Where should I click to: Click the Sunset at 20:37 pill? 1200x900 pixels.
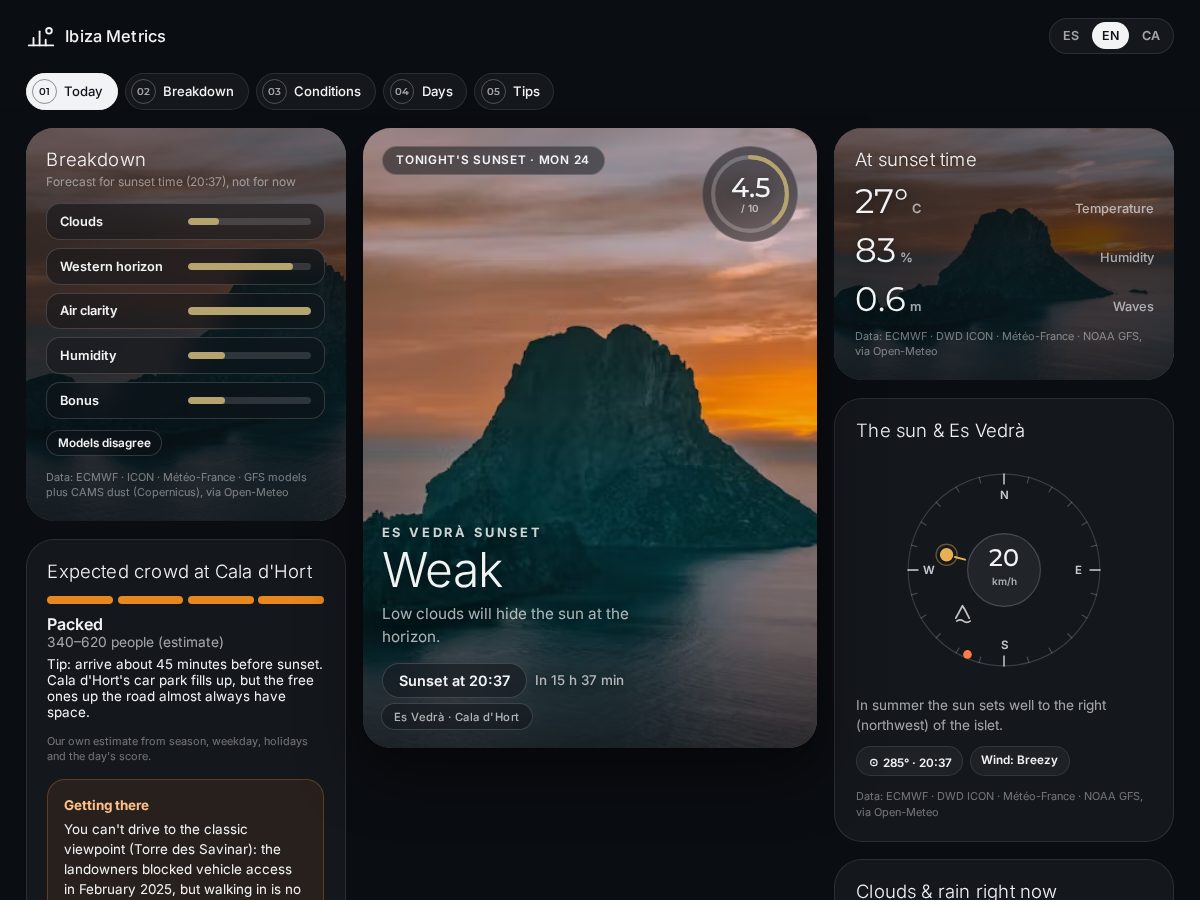coord(454,681)
